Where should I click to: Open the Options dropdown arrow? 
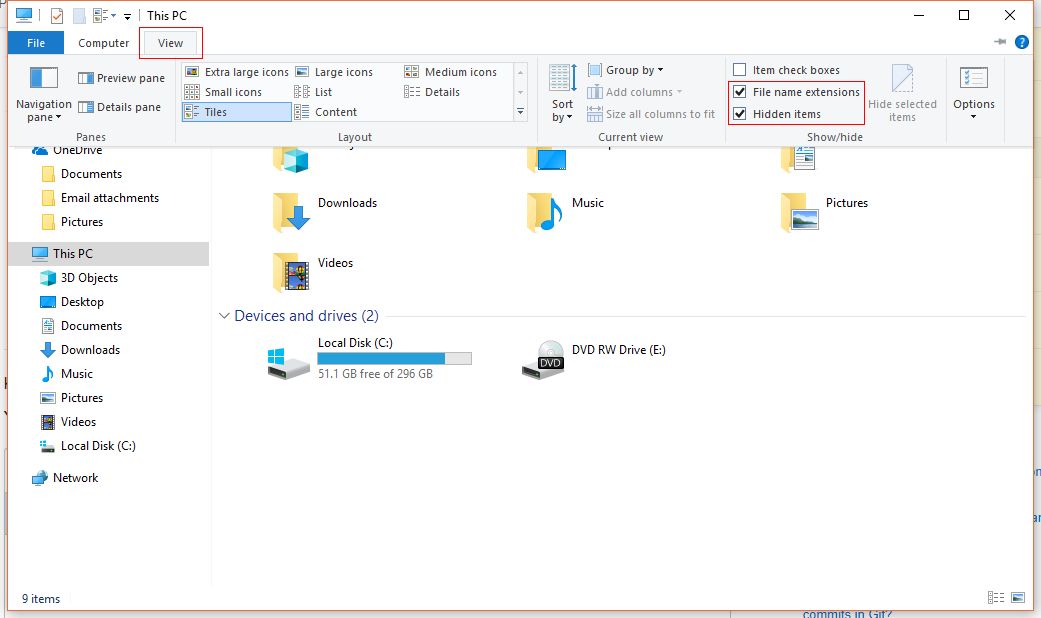[x=974, y=117]
